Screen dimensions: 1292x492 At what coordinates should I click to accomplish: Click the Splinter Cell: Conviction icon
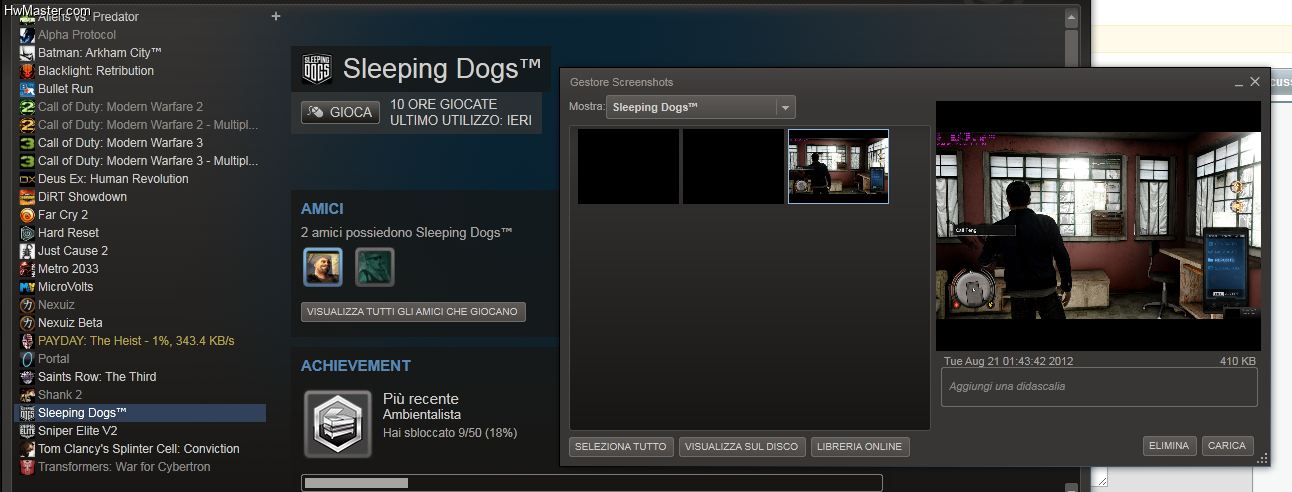pos(28,449)
